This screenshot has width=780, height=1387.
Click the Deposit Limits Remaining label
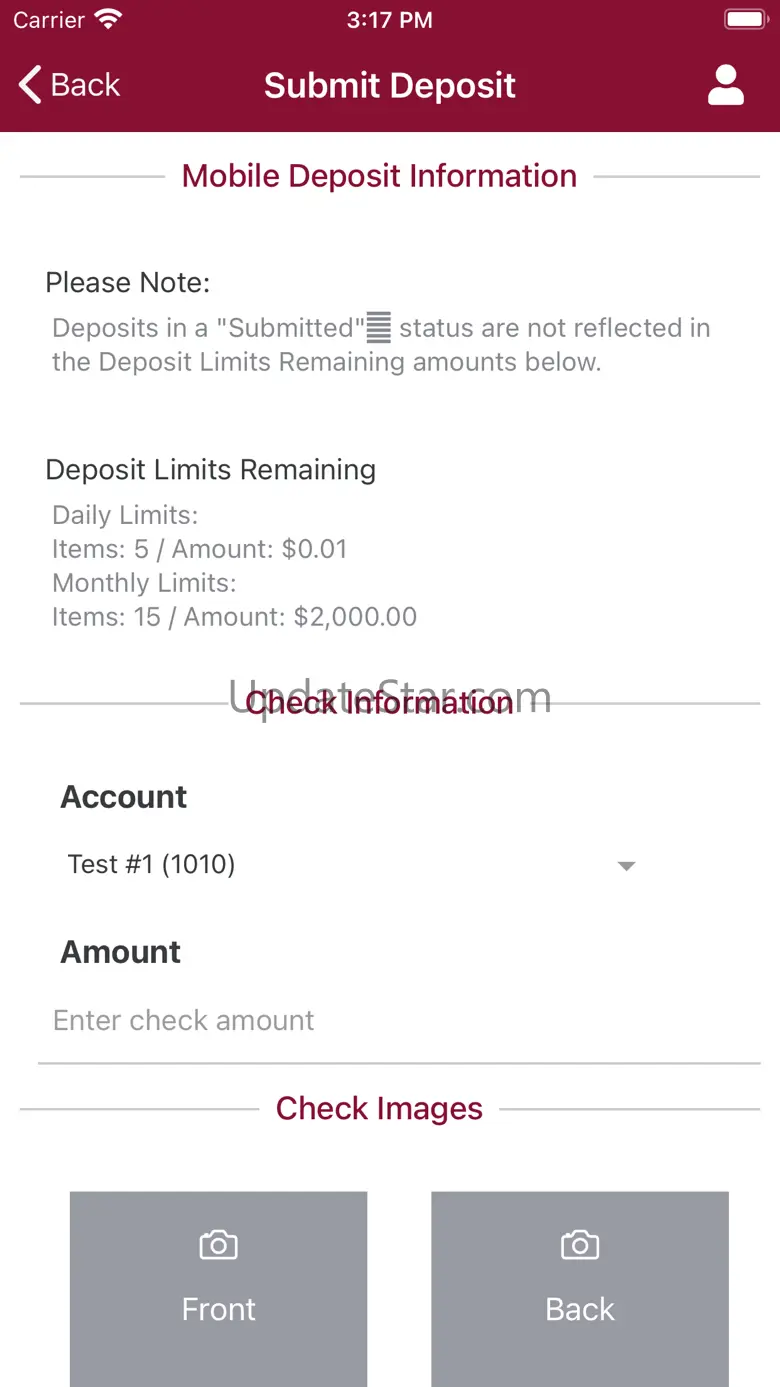coord(211,470)
